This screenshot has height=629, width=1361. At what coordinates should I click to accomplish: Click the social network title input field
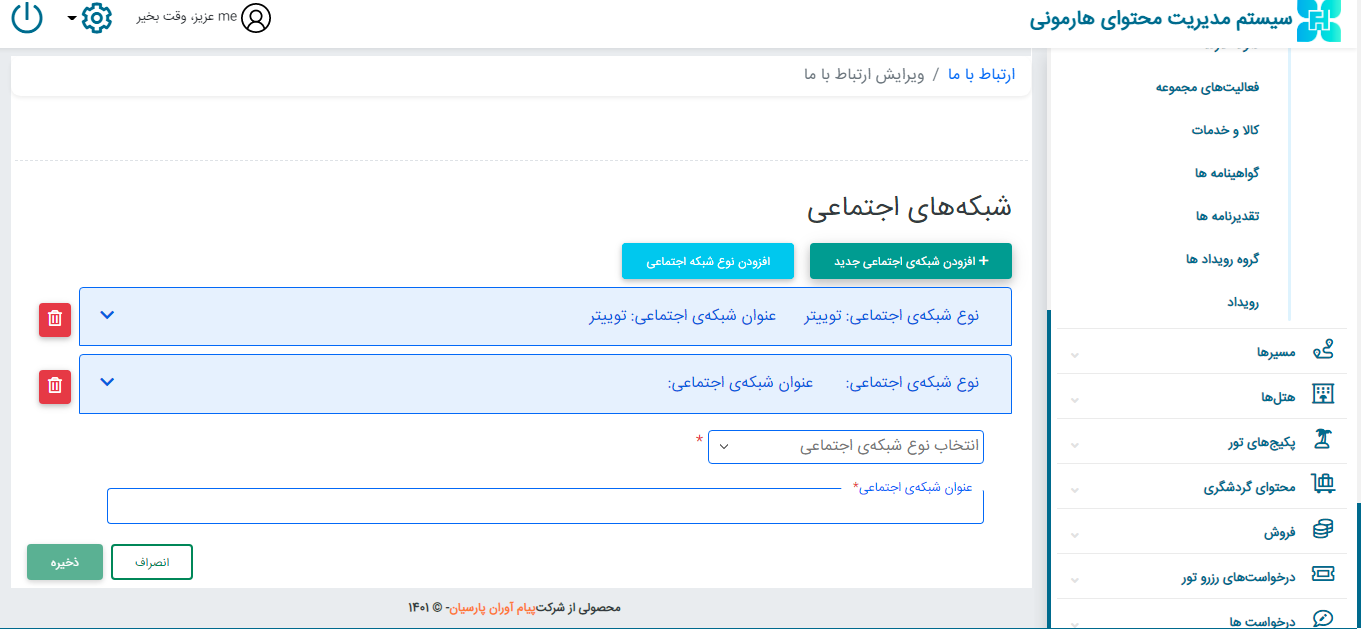[545, 508]
